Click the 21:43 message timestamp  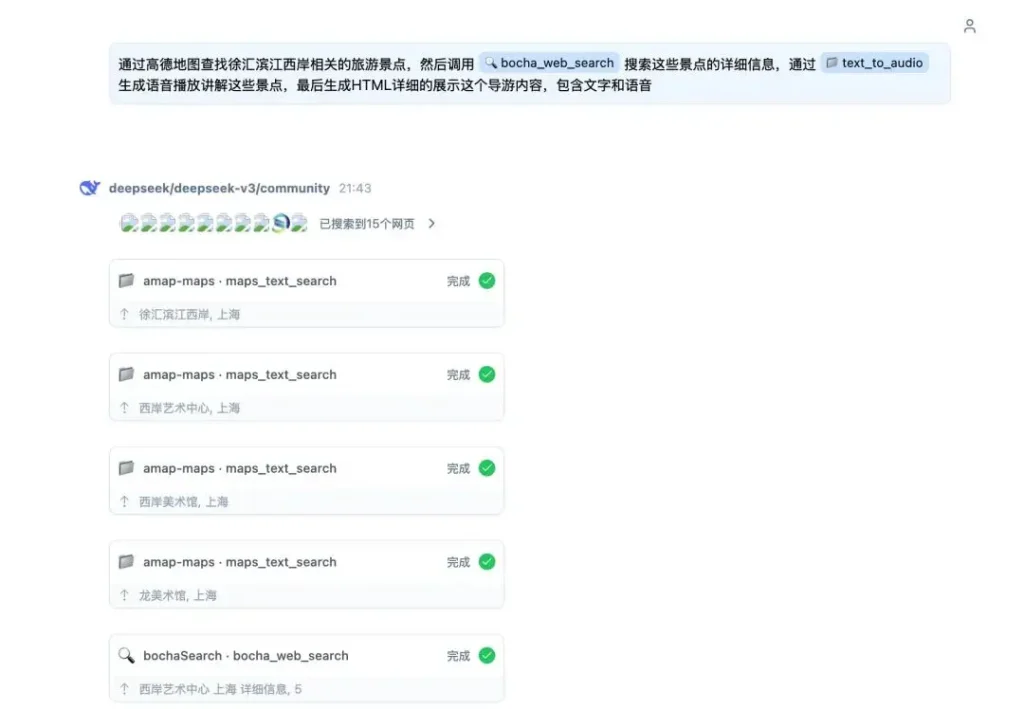pyautogui.click(x=355, y=188)
